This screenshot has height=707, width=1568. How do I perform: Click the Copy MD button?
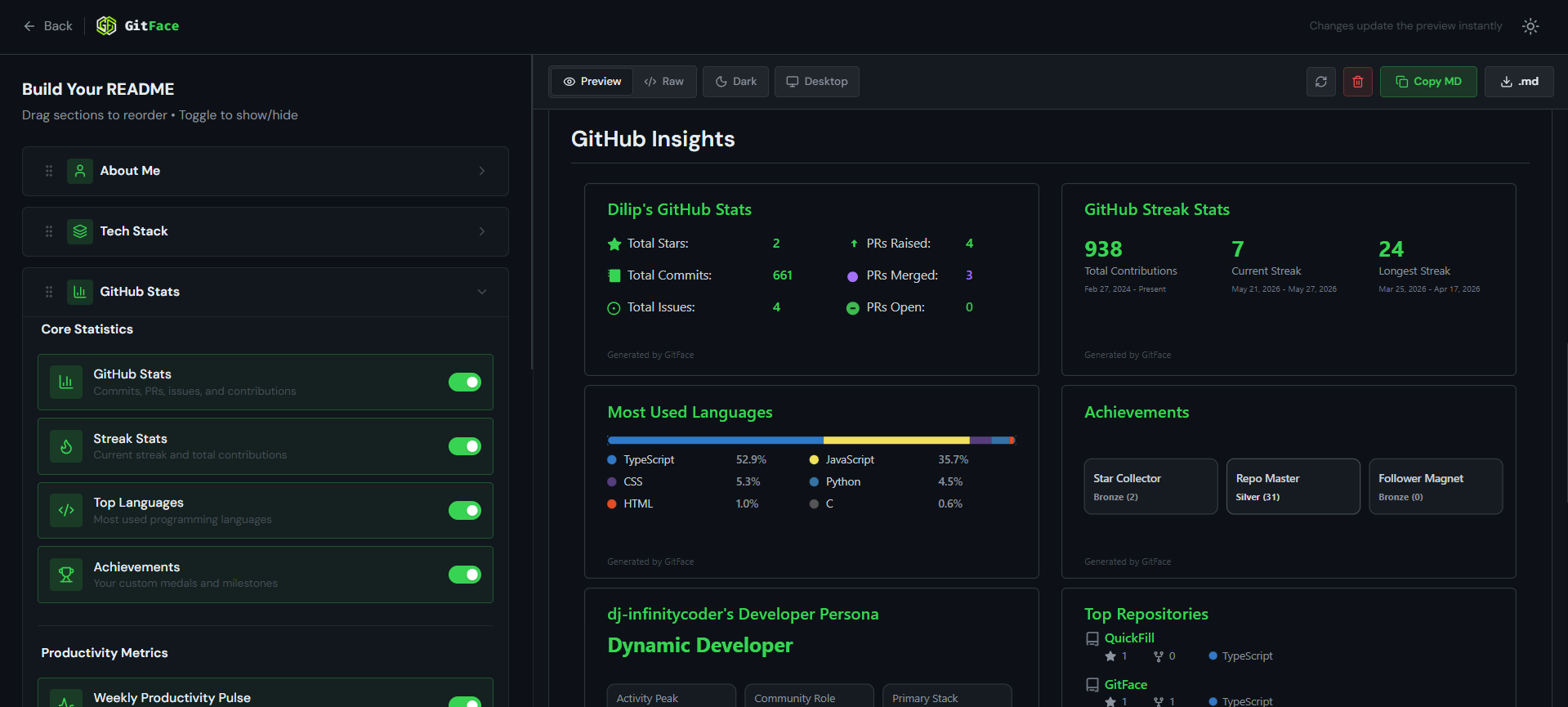pyautogui.click(x=1428, y=82)
